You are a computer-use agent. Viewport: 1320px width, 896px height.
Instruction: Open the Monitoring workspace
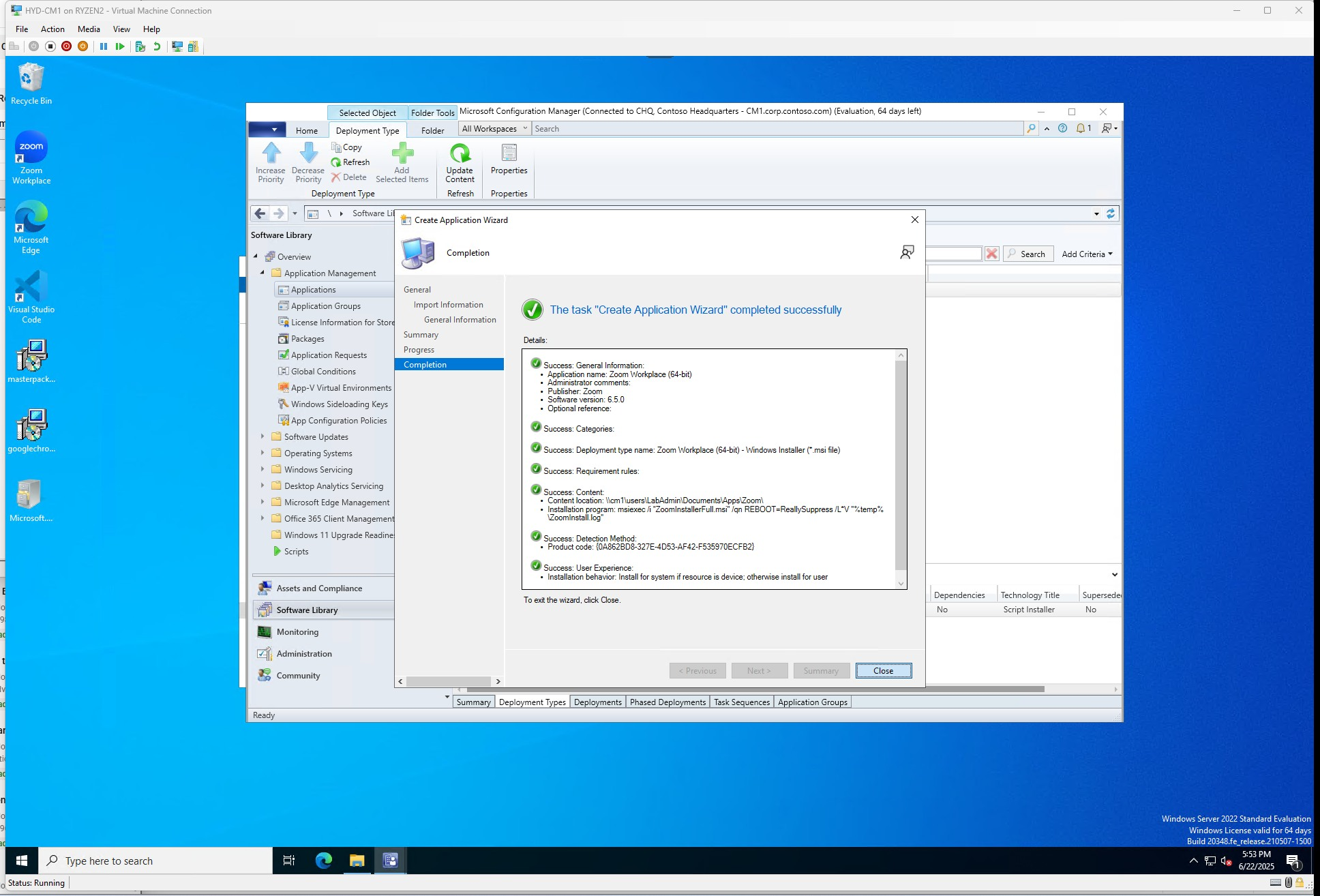pos(297,631)
